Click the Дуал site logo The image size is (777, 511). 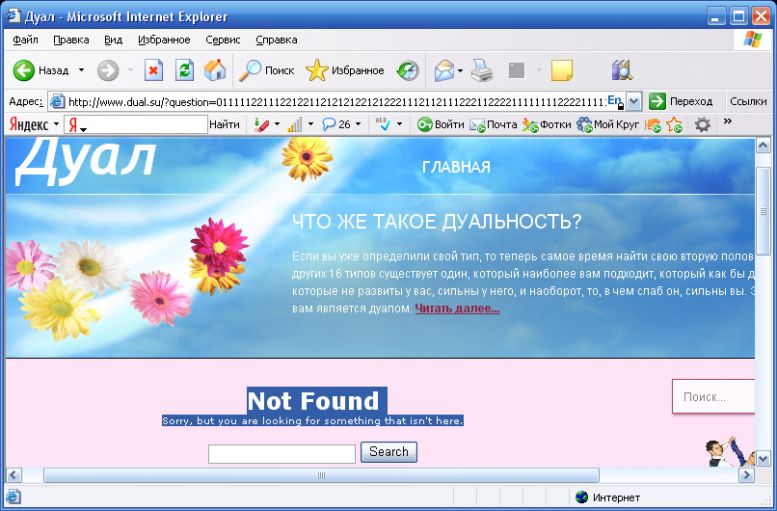coord(85,160)
